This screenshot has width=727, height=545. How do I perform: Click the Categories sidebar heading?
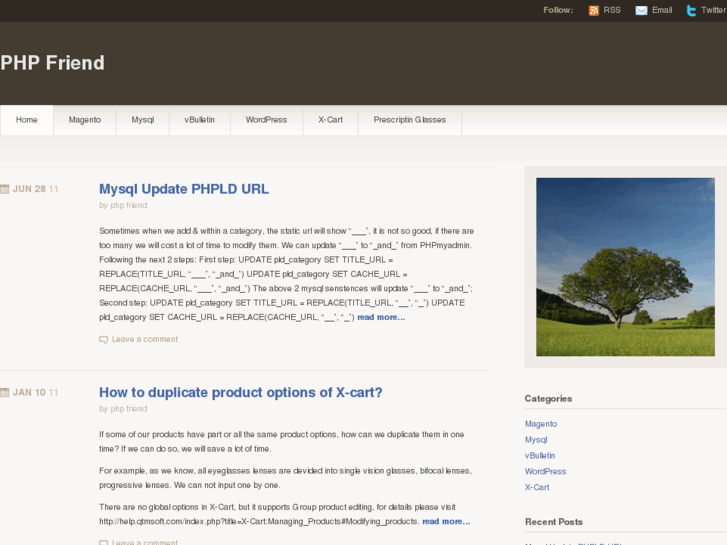(x=548, y=399)
